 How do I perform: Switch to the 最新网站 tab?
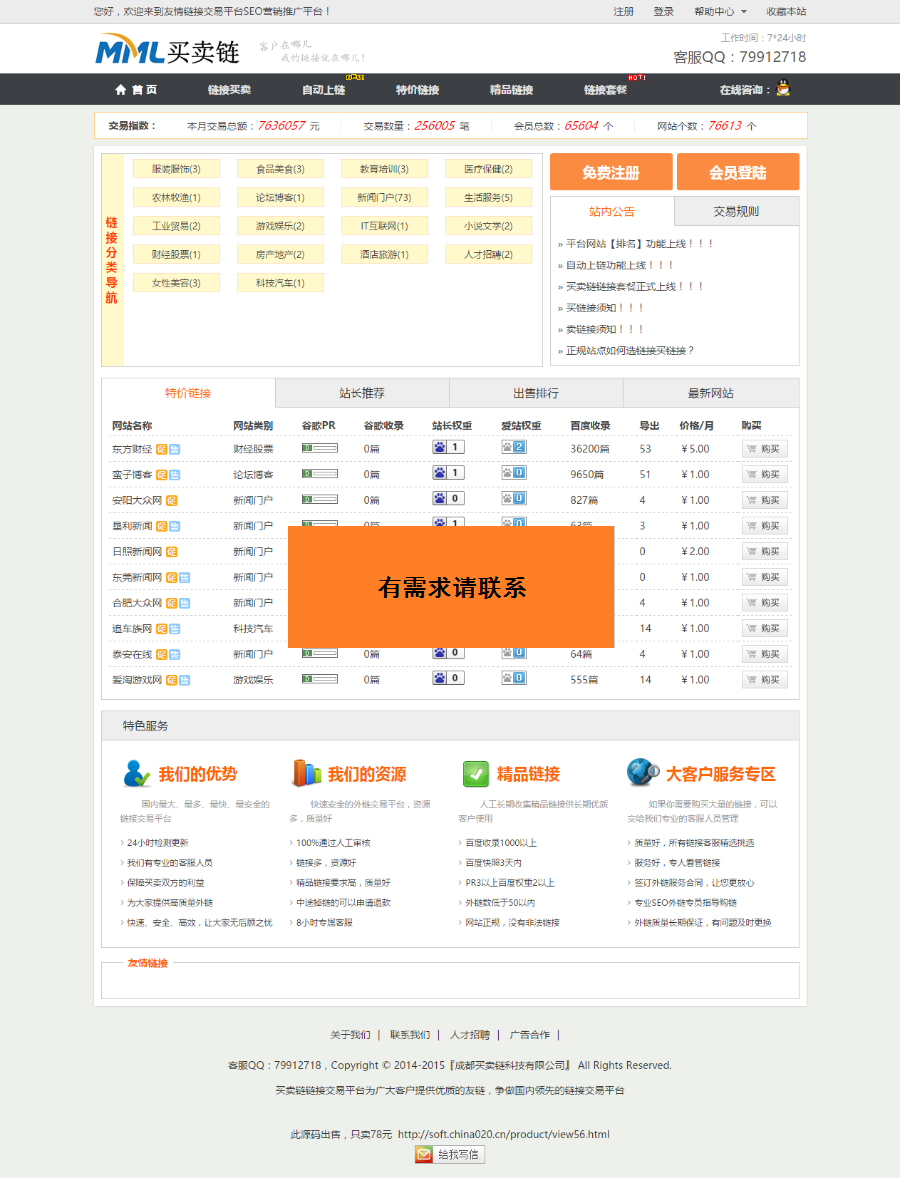[710, 392]
